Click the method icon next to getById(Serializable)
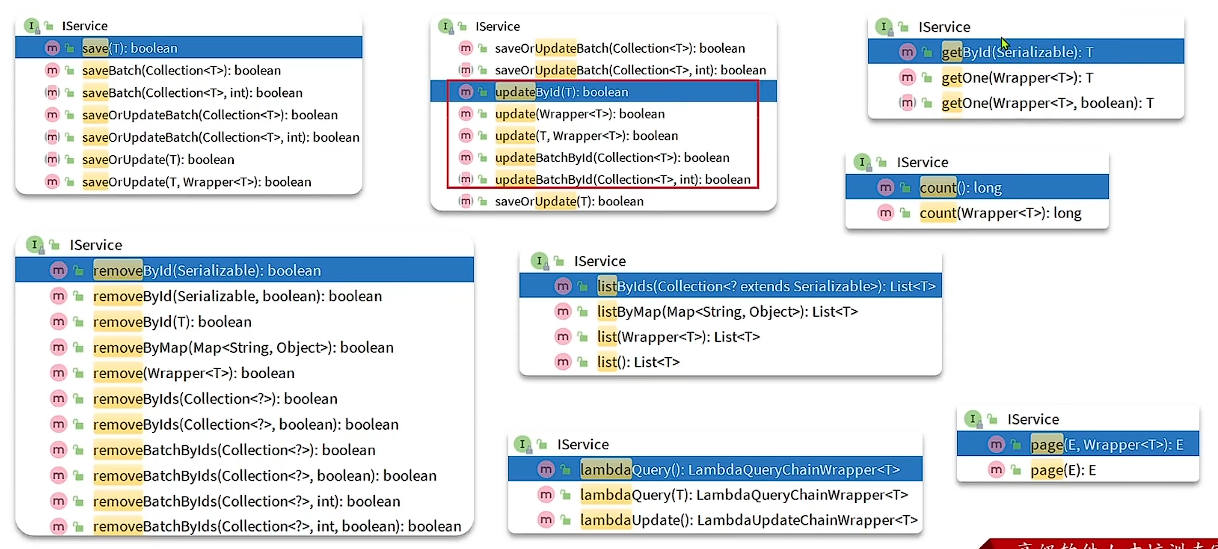The height and width of the screenshot is (549, 1218). (x=907, y=52)
